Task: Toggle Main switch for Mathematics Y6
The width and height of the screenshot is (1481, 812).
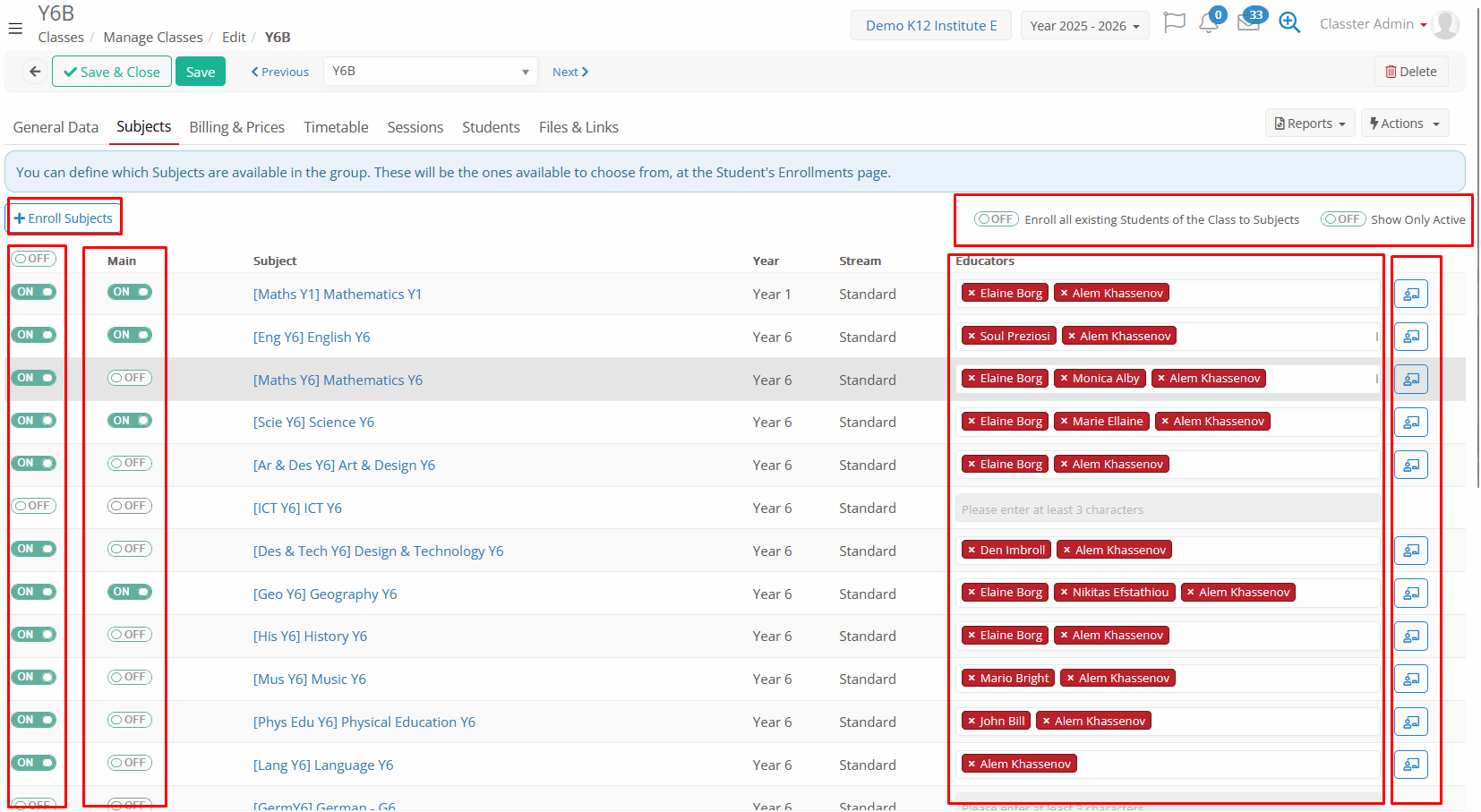Action: [130, 378]
